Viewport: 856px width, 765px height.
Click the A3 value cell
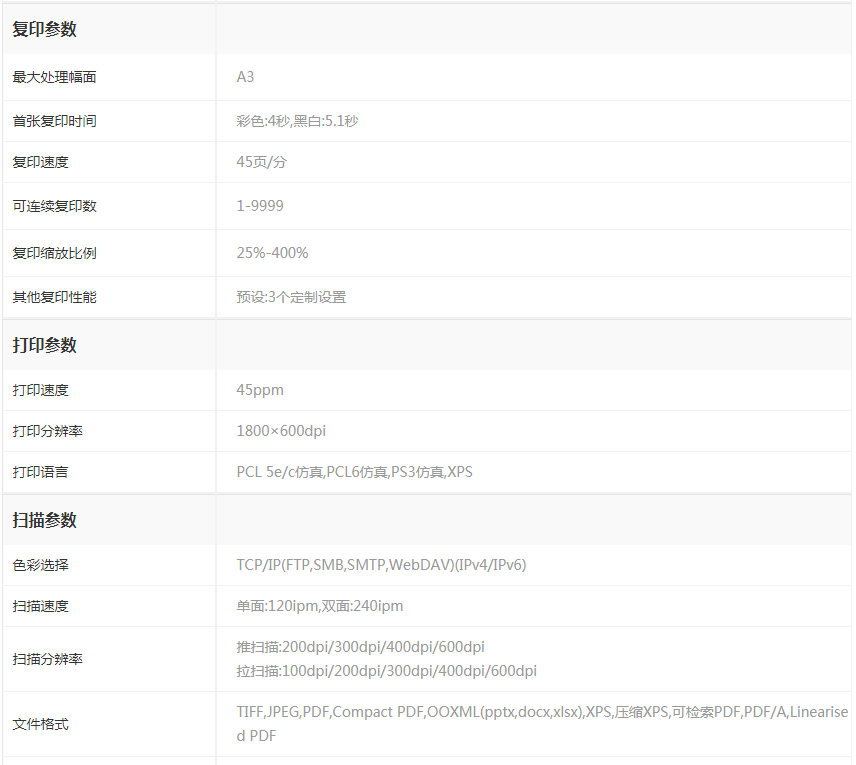pyautogui.click(x=245, y=77)
